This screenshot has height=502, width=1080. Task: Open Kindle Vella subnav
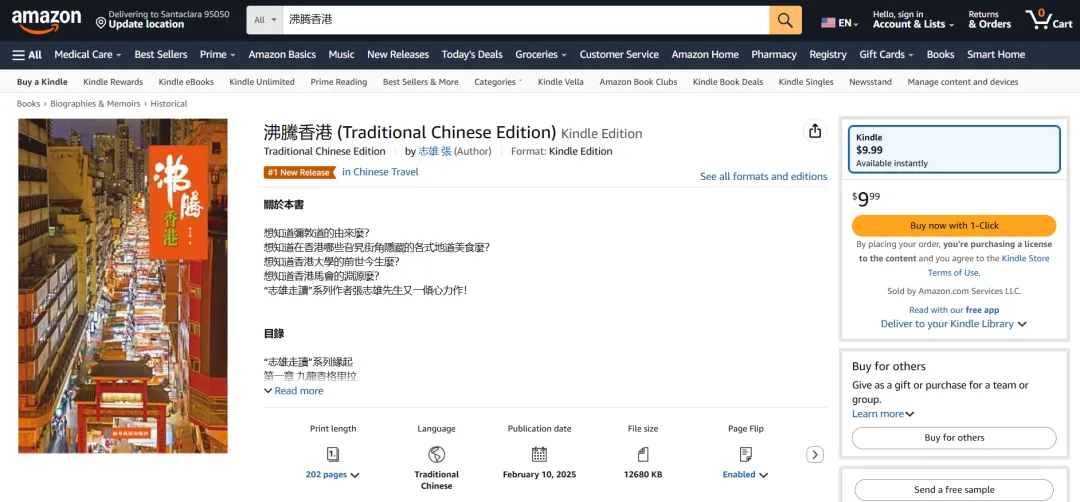[x=561, y=82]
